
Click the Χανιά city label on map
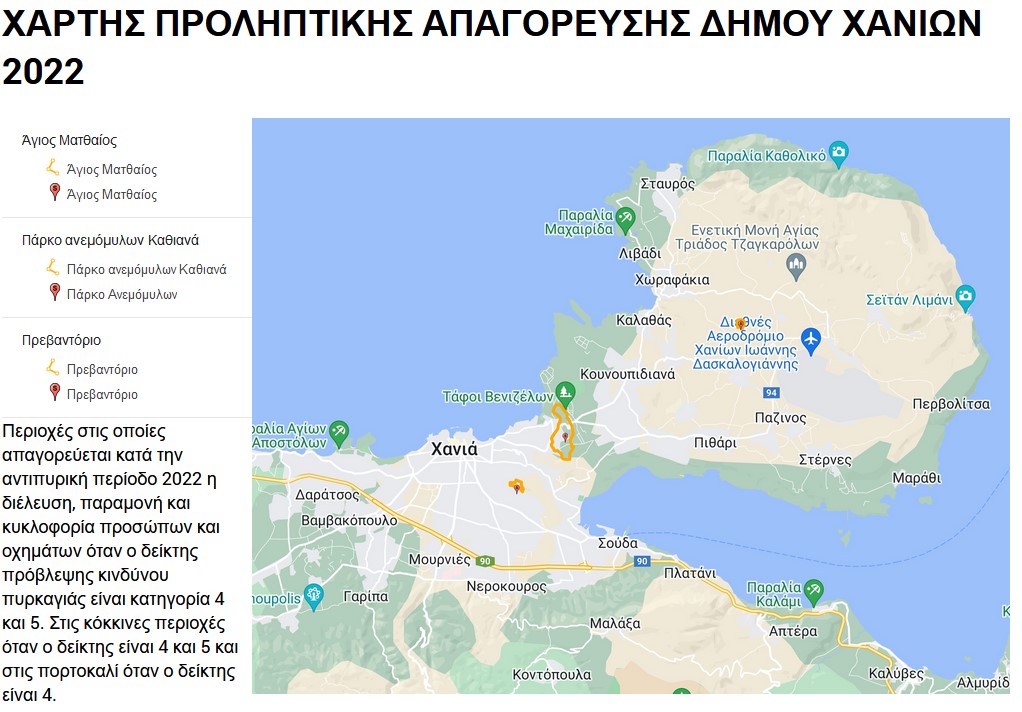click(x=454, y=450)
